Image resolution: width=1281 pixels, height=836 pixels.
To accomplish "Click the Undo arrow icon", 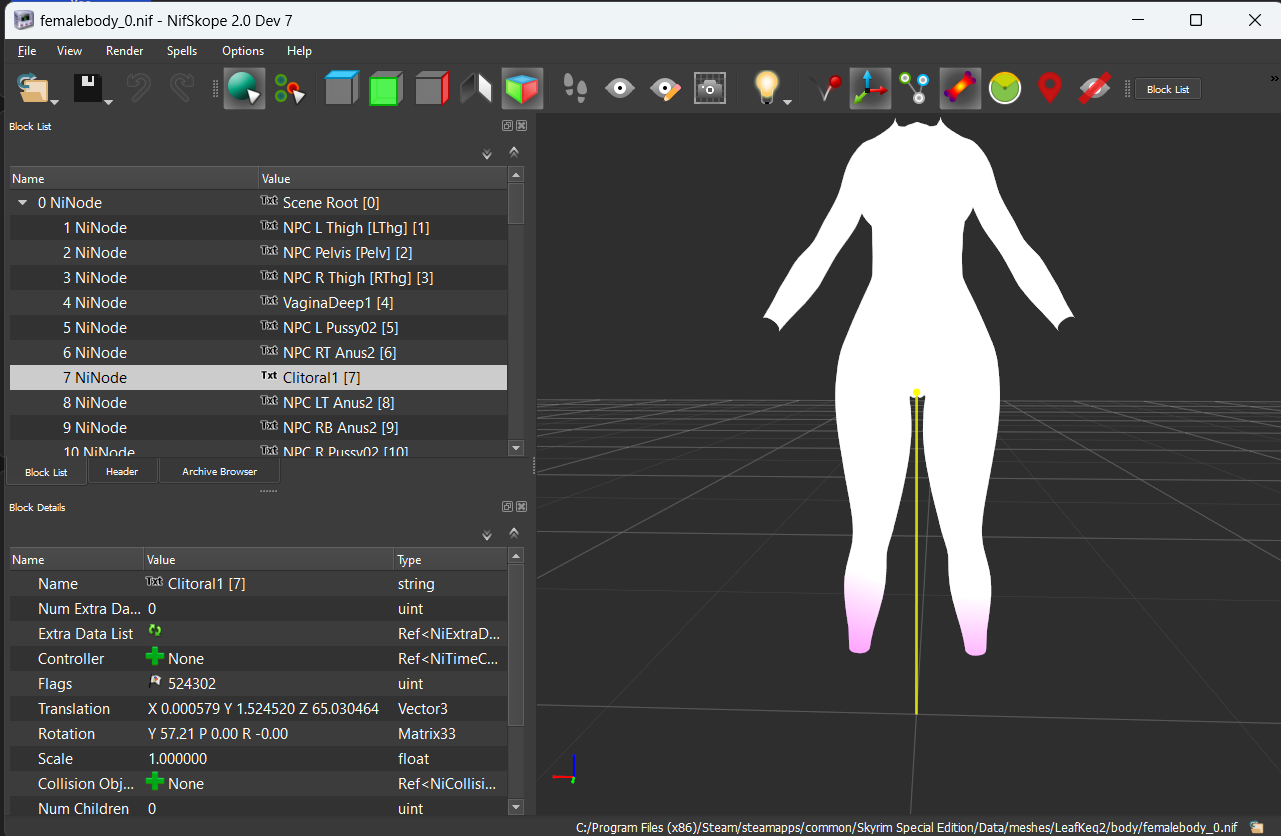I will [x=139, y=89].
